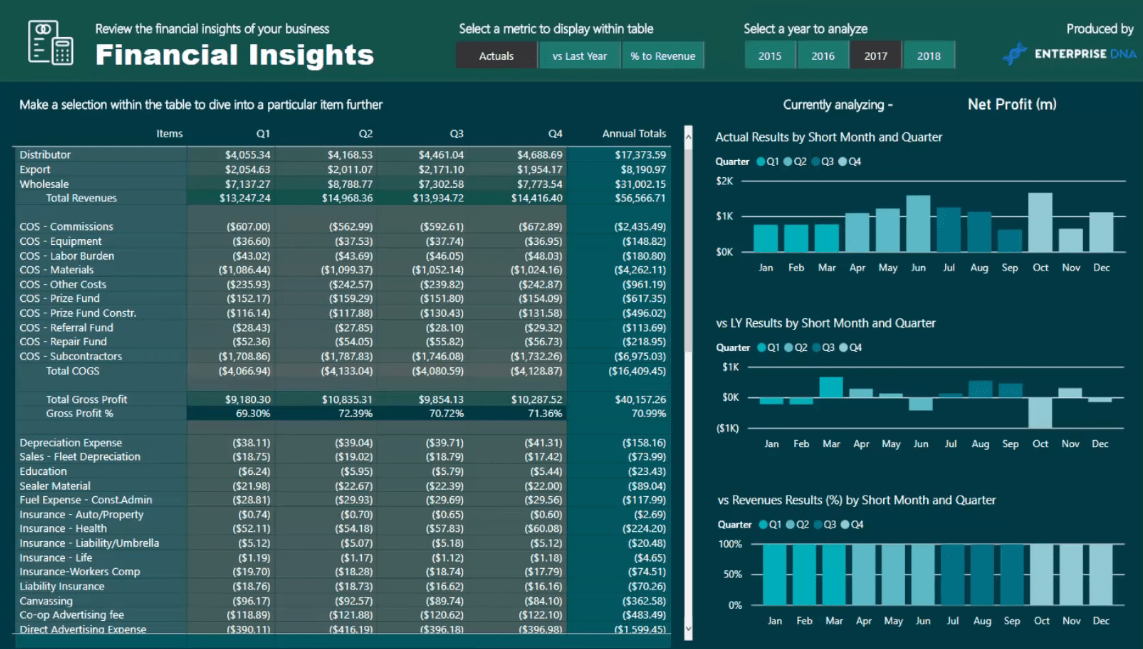Click the Jan bar in vs Revenues chart
This screenshot has width=1143, height=649.
[775, 575]
